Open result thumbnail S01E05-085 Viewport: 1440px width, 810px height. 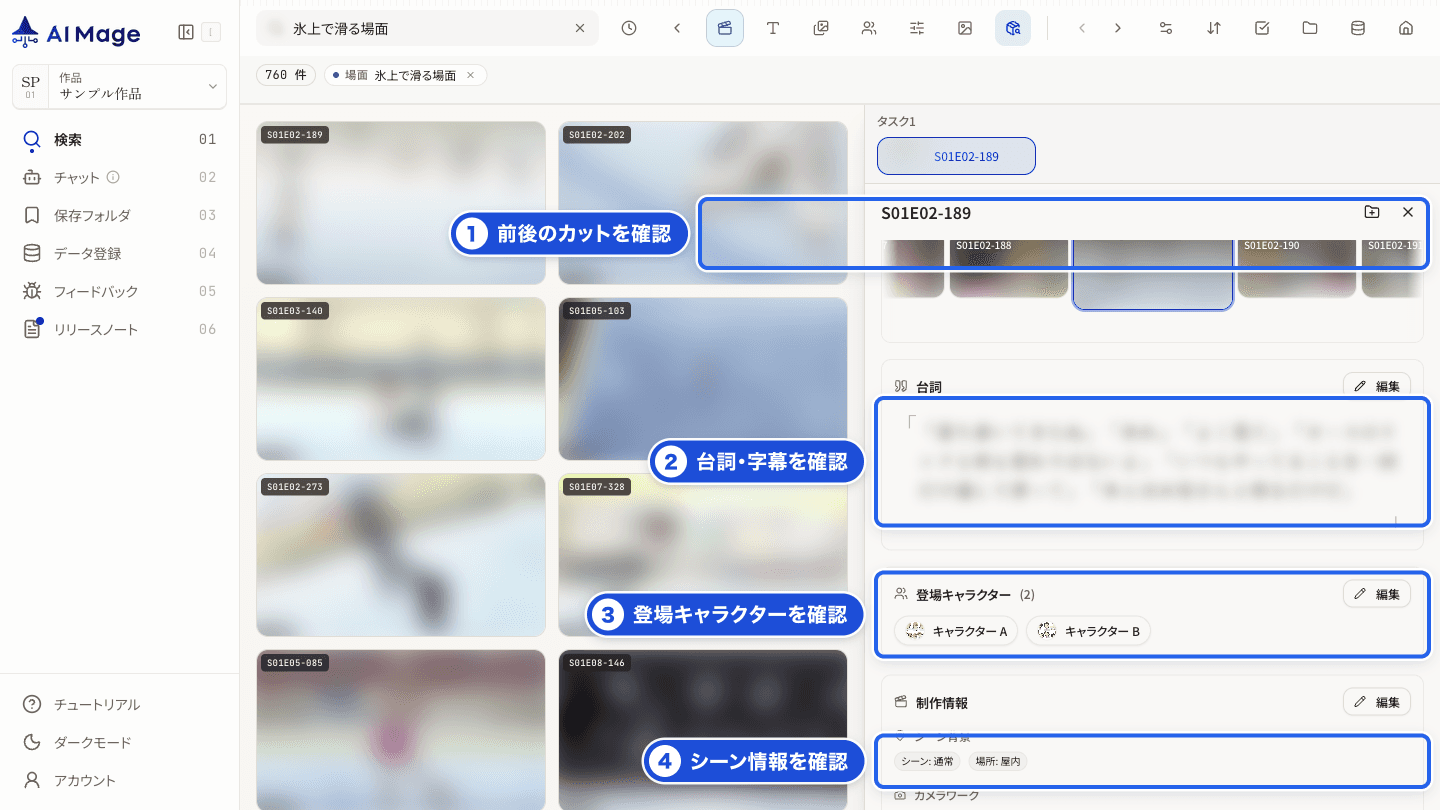click(401, 730)
